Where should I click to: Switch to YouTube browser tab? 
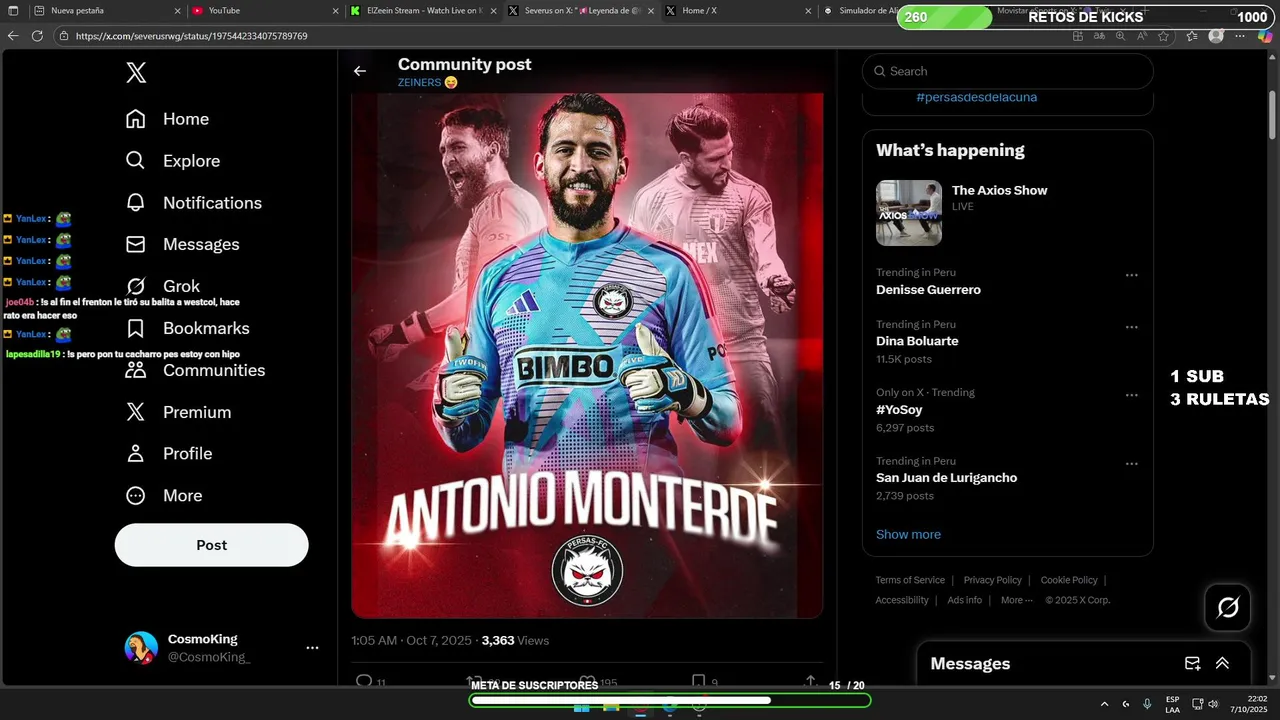pyautogui.click(x=265, y=11)
